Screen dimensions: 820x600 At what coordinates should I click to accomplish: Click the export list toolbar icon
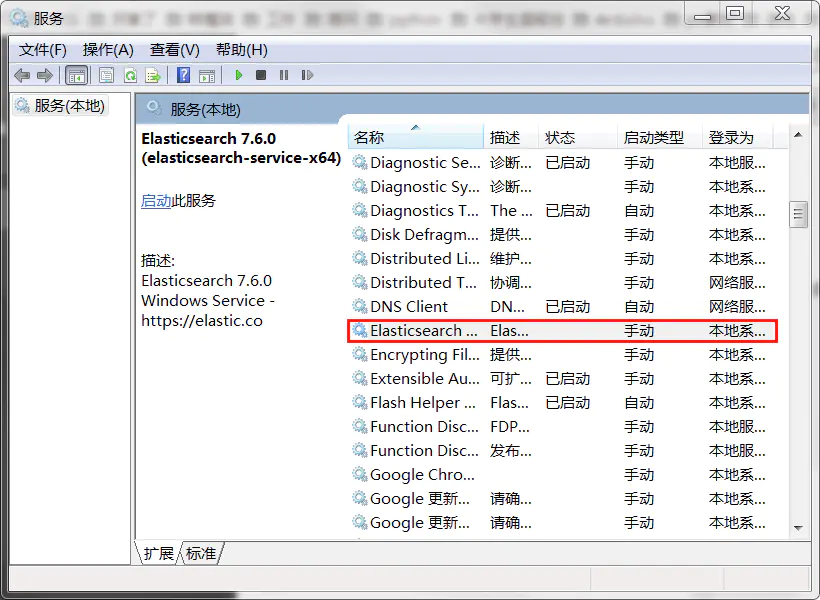pos(154,74)
